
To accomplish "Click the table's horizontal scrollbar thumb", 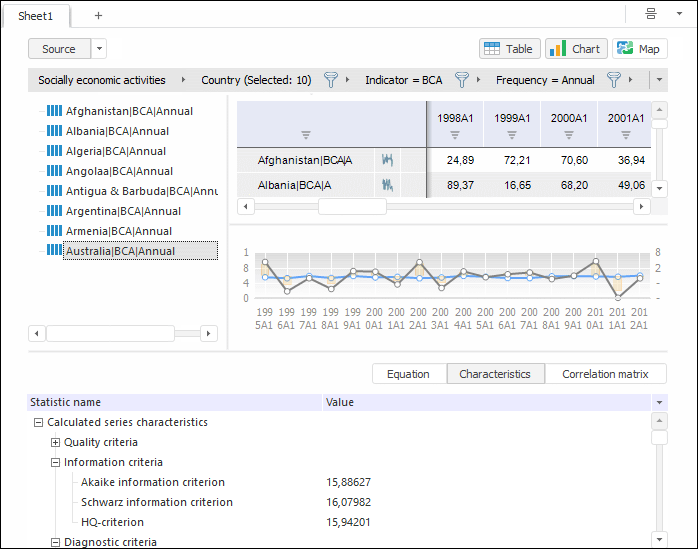I will pyautogui.click(x=351, y=206).
